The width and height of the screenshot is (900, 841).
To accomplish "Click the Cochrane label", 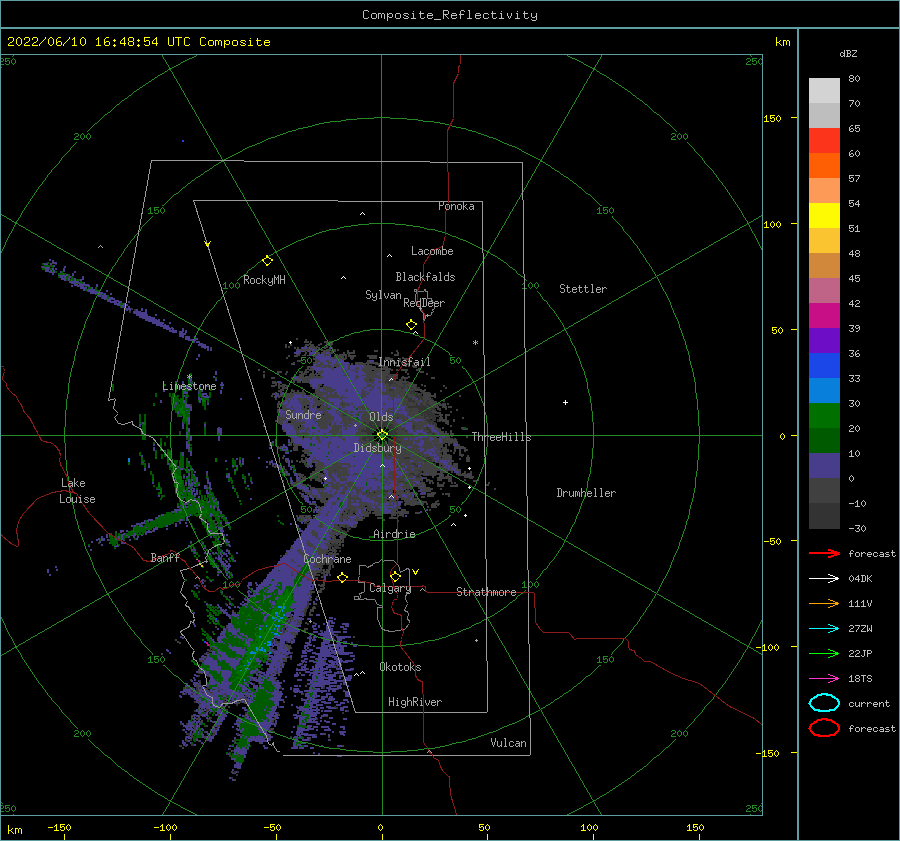I will point(327,559).
